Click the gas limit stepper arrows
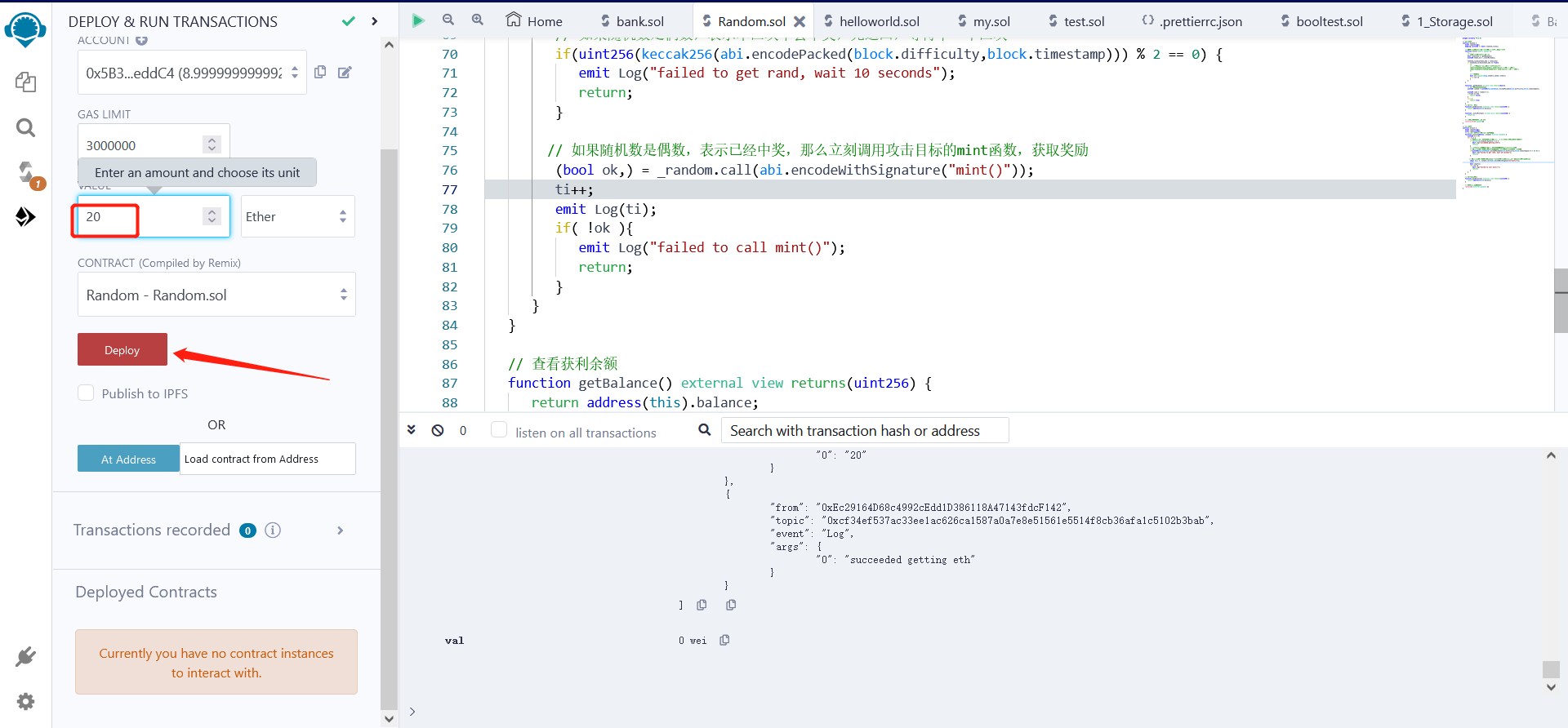Viewport: 1568px width, 728px height. click(x=212, y=144)
